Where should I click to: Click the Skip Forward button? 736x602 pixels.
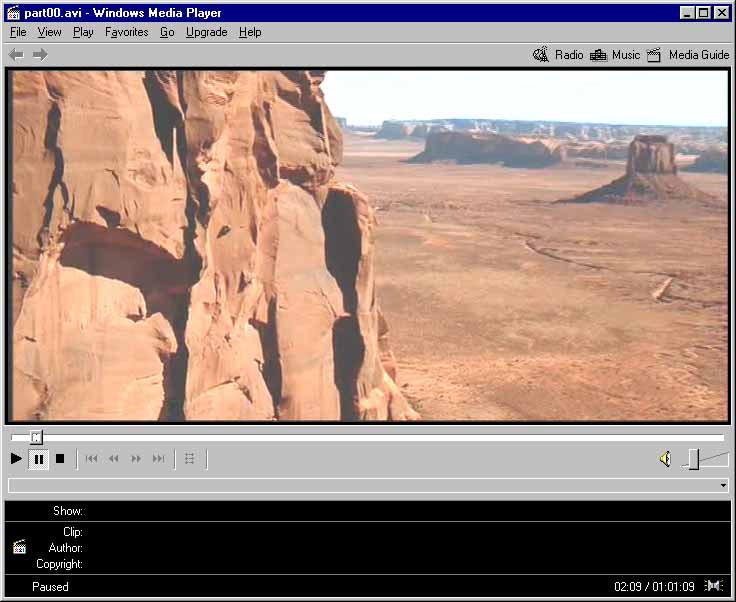159,458
